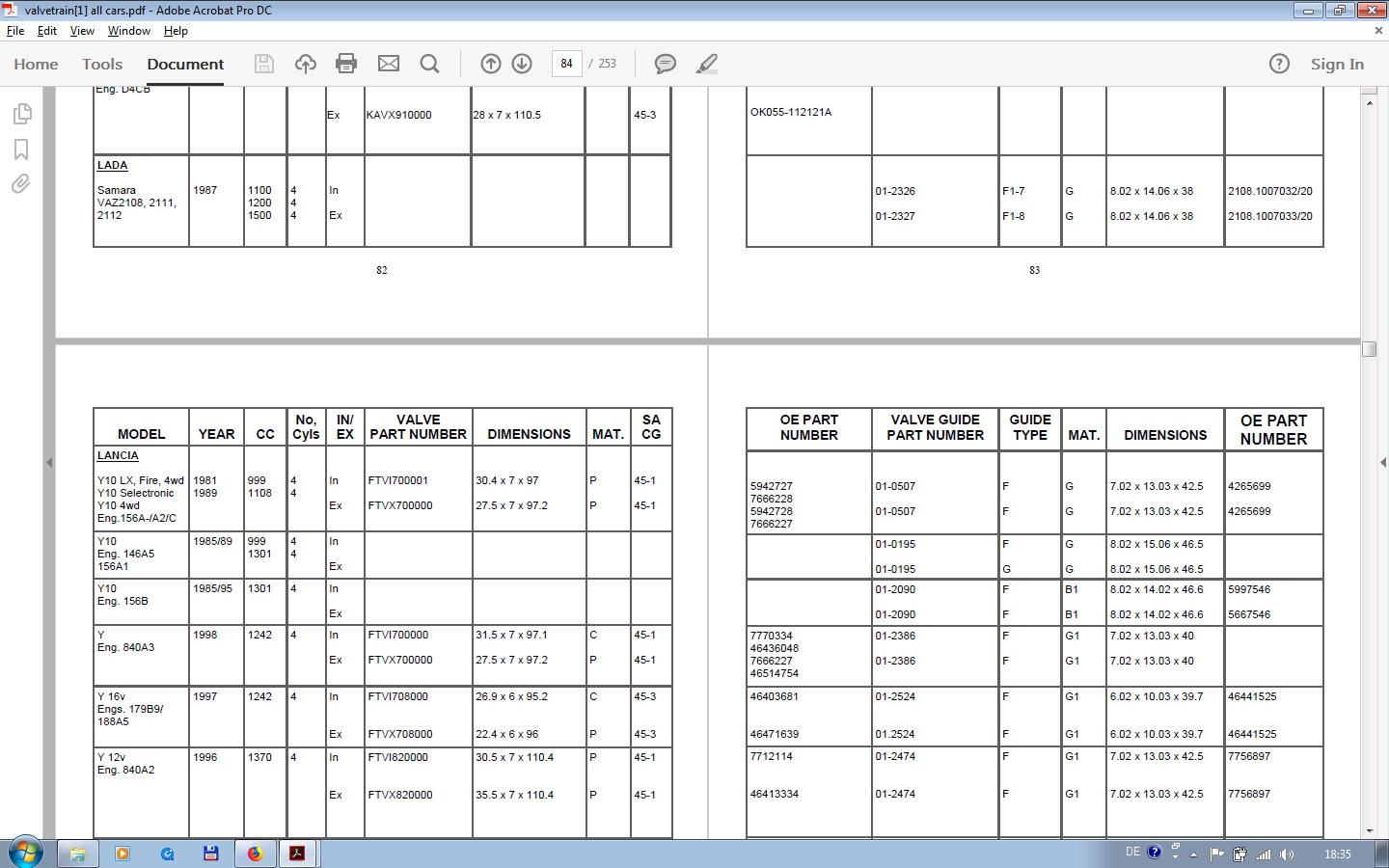Click valve guide number 01-2474 in the In row
Screen dimensions: 1389x868
(x=895, y=756)
